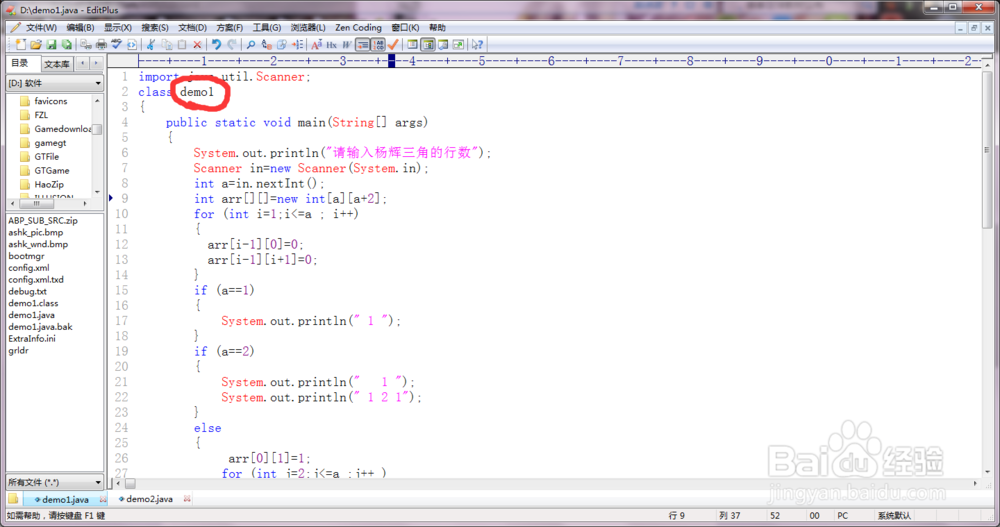Click the Copy icon in toolbar

tap(166, 44)
